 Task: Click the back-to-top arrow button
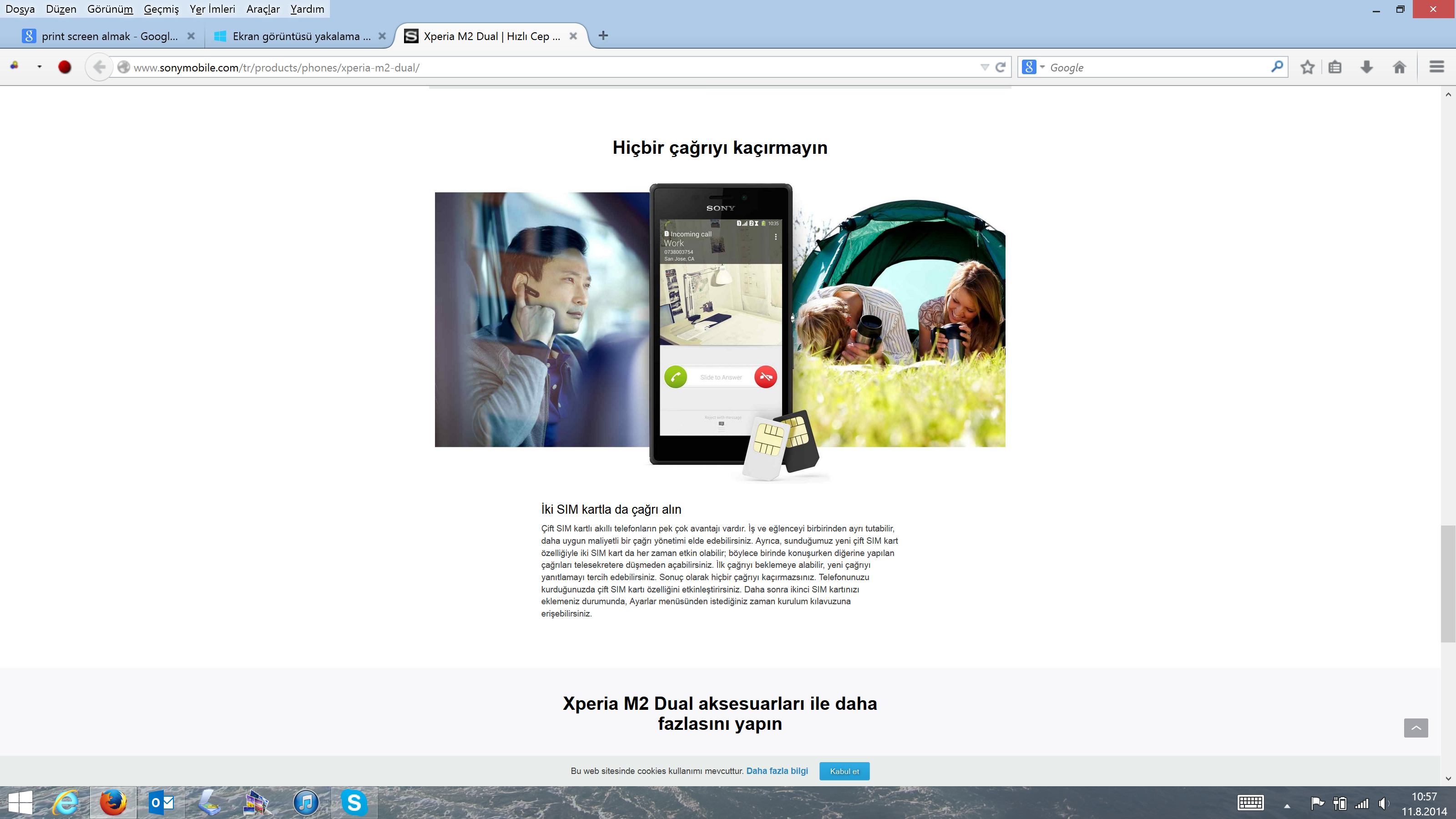[1416, 728]
